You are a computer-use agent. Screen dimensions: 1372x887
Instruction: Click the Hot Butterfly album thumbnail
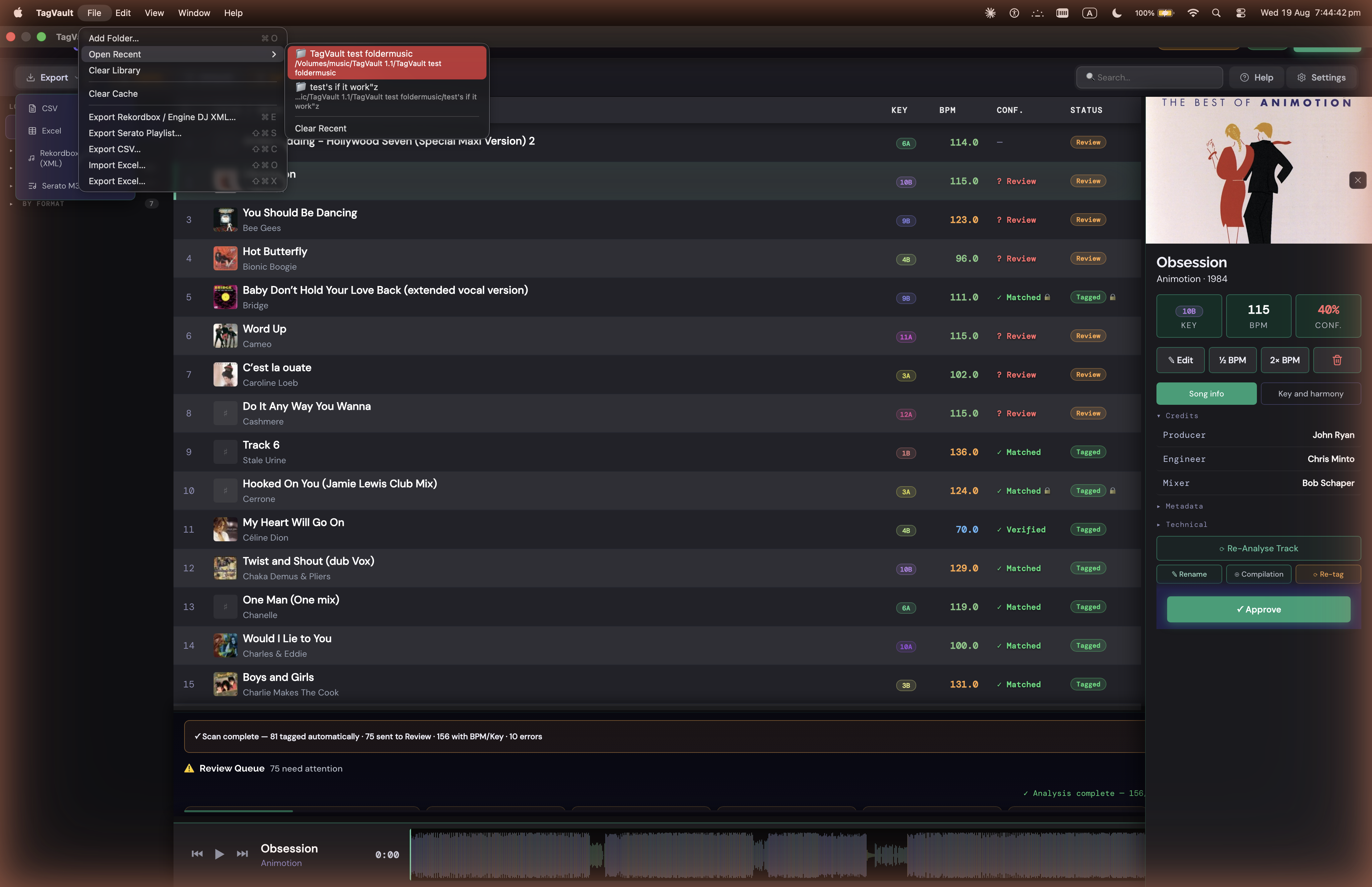[225, 259]
